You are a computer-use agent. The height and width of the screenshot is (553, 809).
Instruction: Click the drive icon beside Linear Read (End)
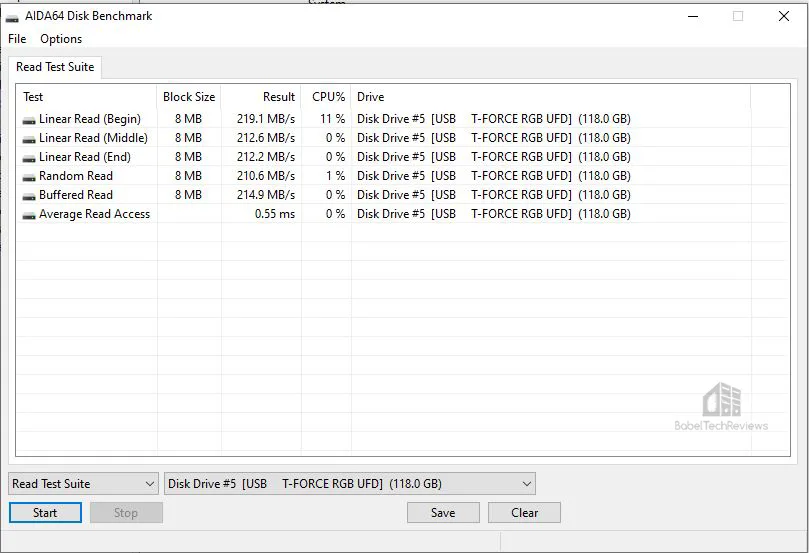(29, 158)
